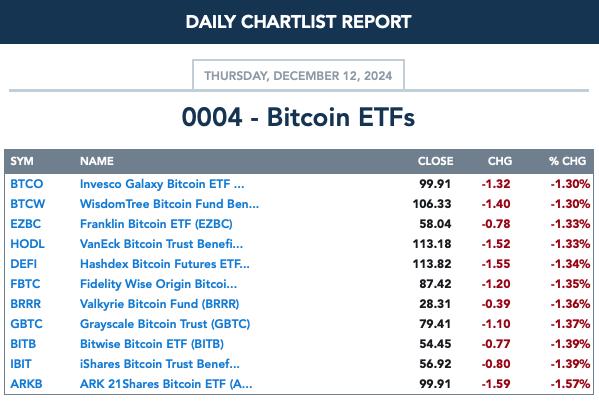Open Valkyrie Bitcoin Fund (BRRR) link
Viewport: 599px width, 401px height.
160,304
